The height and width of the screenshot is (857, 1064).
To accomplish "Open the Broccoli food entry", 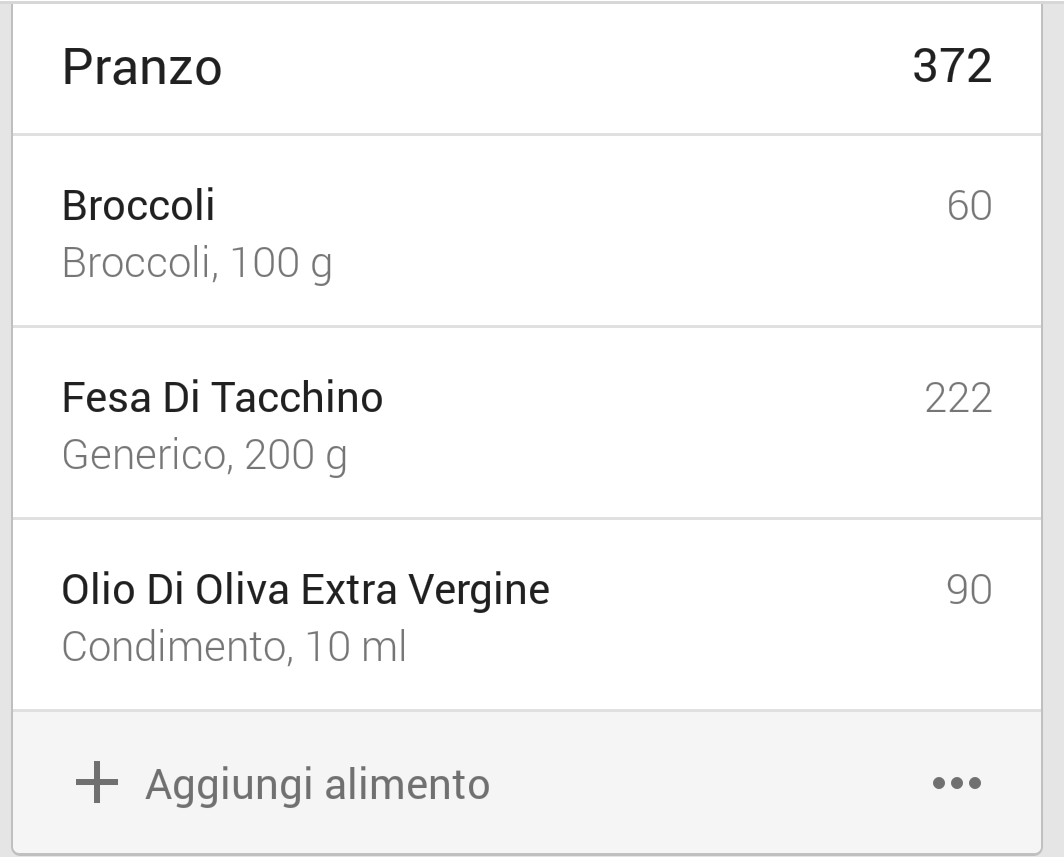I will coord(527,231).
